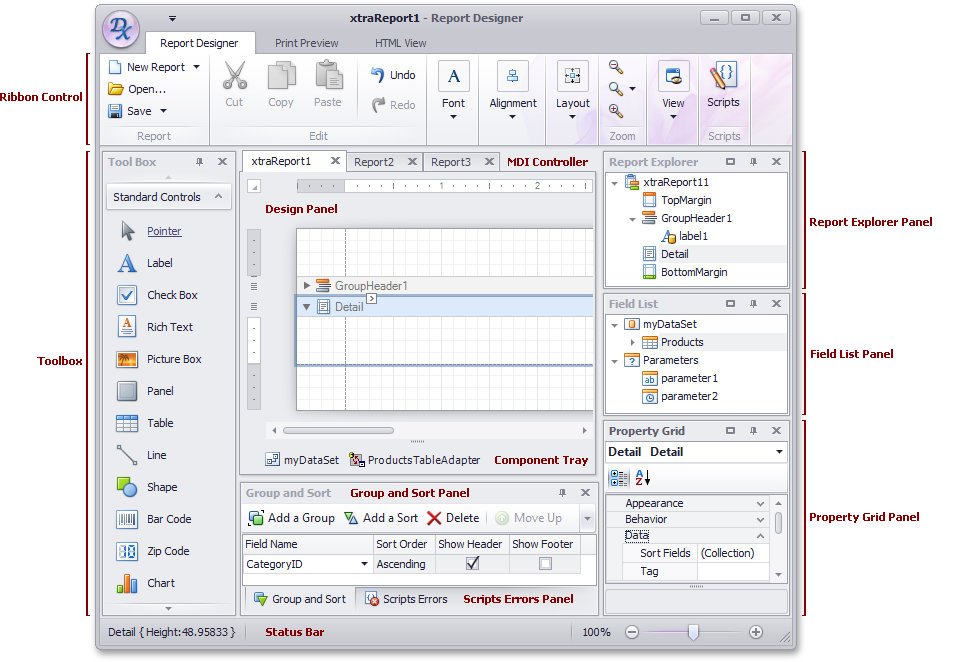The width and height of the screenshot is (953, 662).
Task: Click the status bar zoom out minus button
Action: coord(632,632)
